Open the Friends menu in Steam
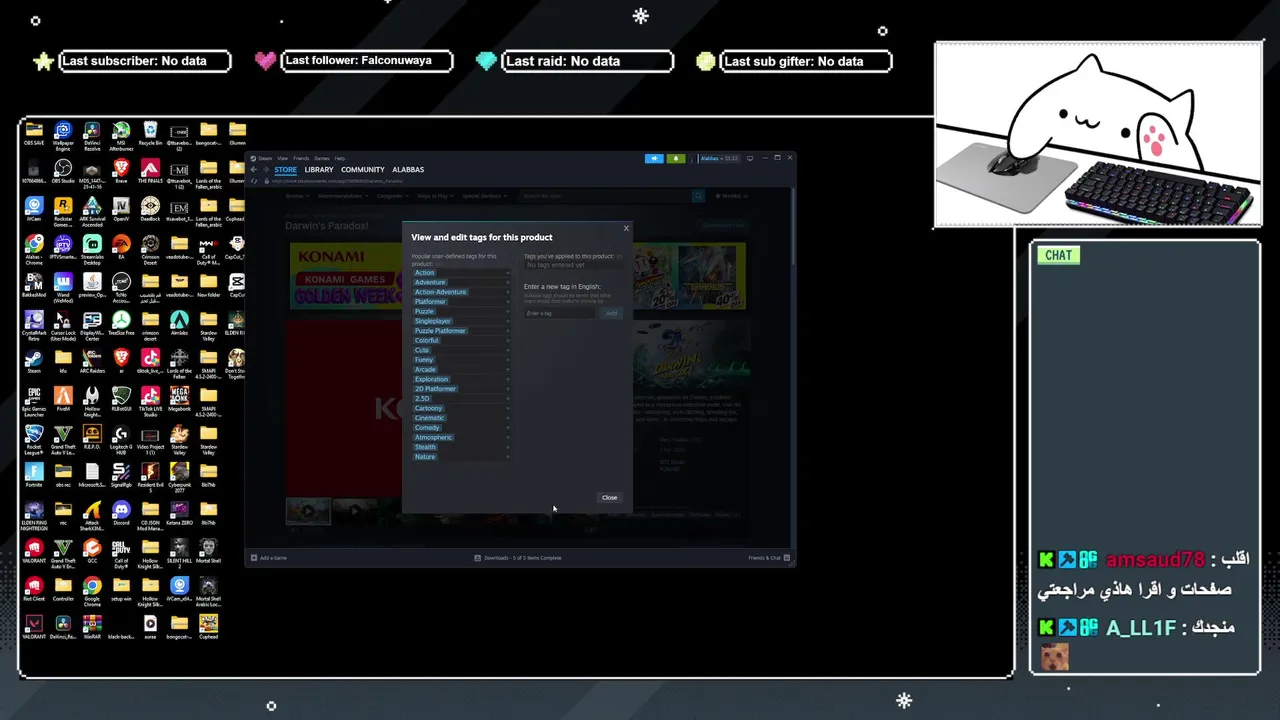The height and width of the screenshot is (720, 1280). pyautogui.click(x=301, y=158)
